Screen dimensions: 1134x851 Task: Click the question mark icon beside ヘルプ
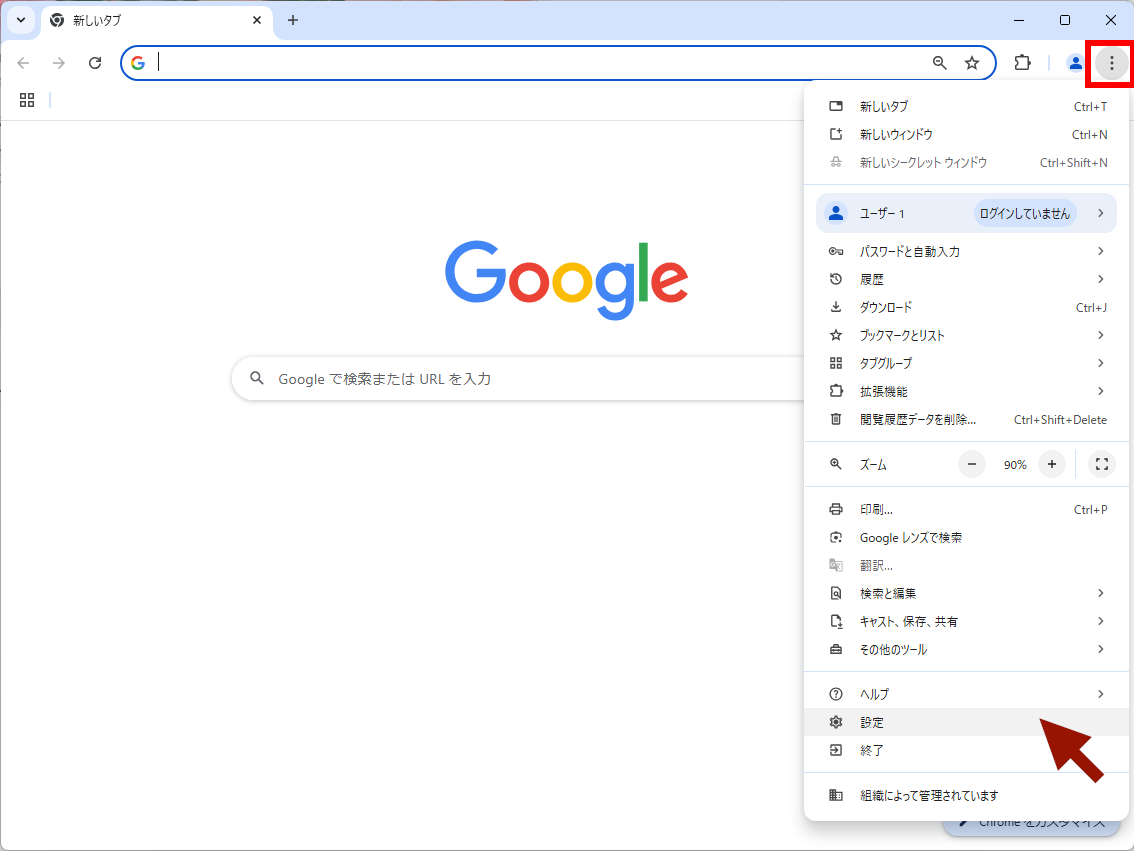click(x=836, y=694)
